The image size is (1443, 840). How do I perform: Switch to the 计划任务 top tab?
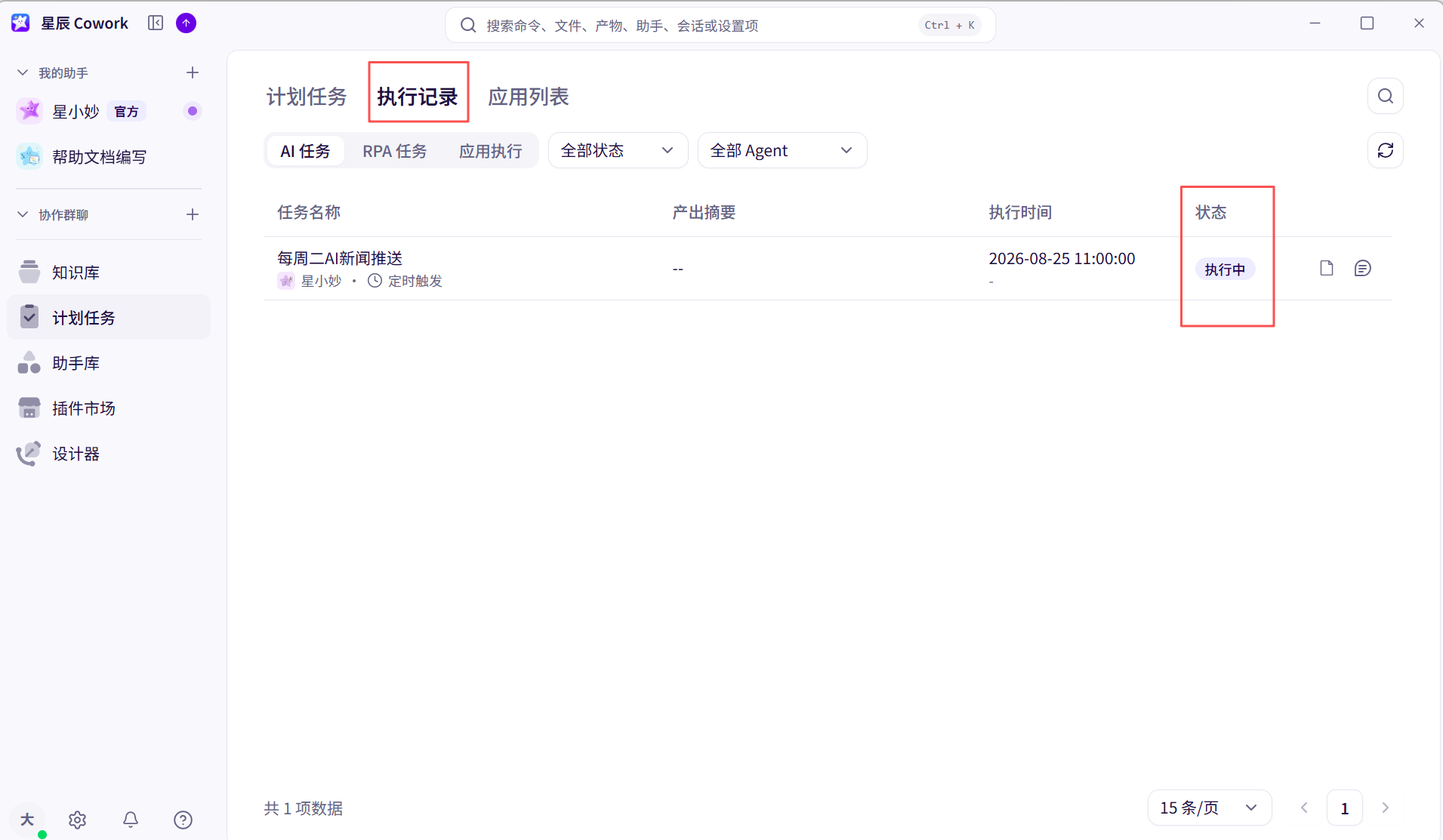click(307, 97)
